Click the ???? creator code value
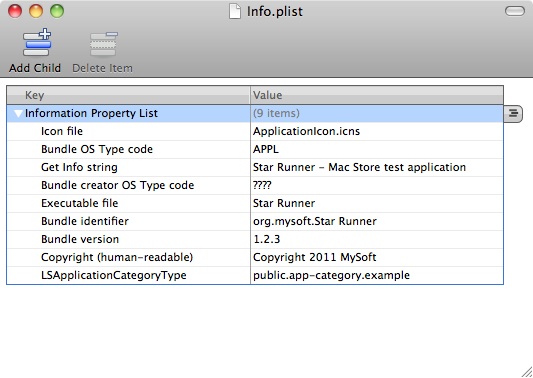533x378 pixels. (x=262, y=185)
